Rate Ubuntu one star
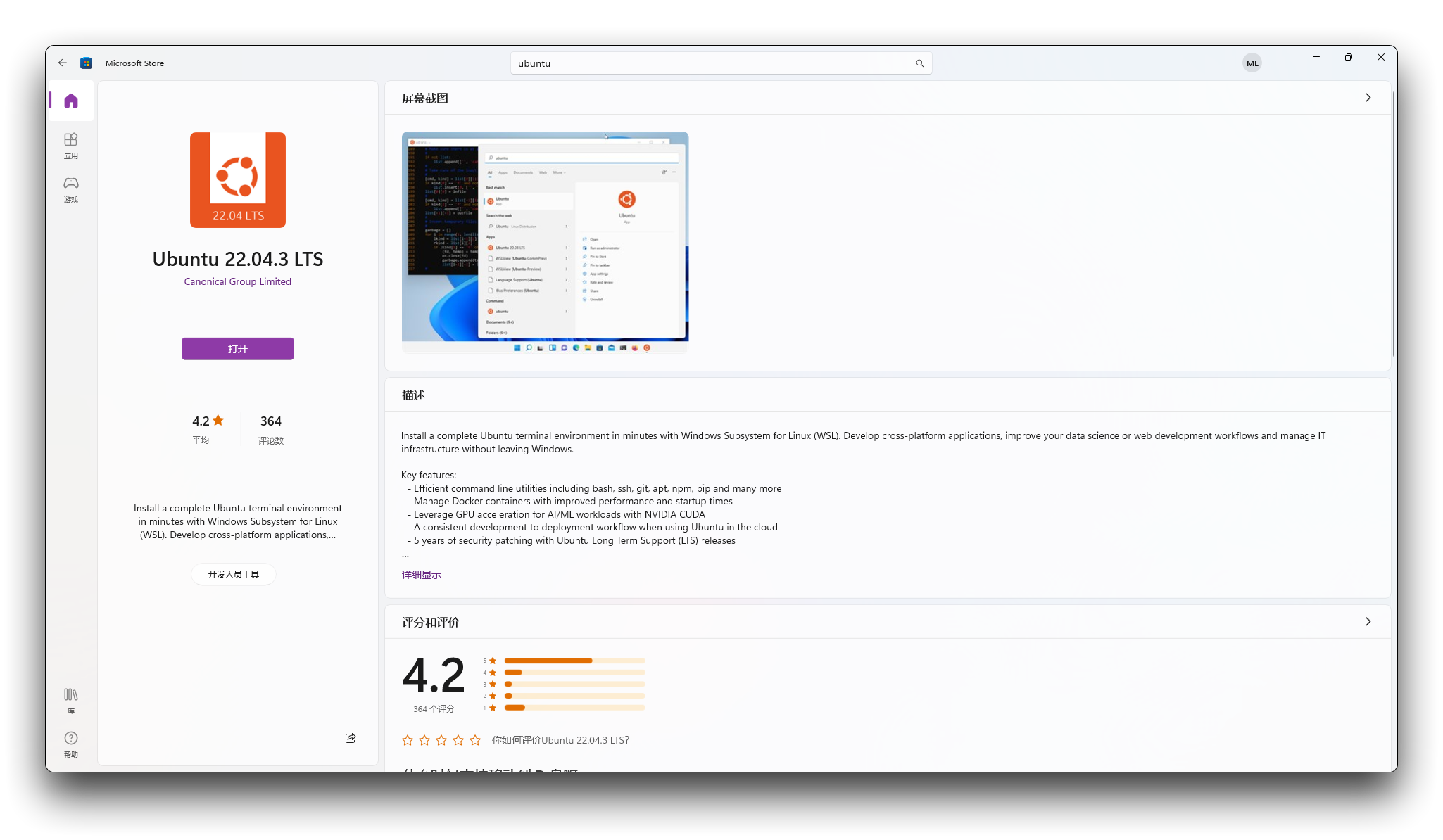The height and width of the screenshot is (840, 1443). [408, 740]
